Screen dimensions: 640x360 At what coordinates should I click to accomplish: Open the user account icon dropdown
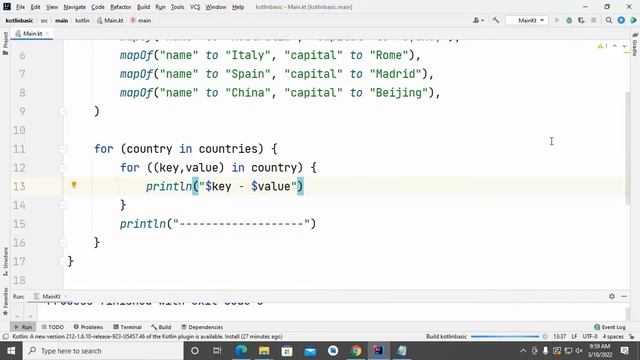[478, 20]
